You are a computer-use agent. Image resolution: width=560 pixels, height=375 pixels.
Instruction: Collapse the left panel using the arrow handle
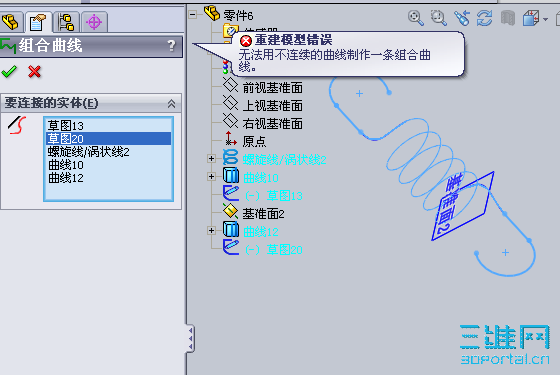190,338
